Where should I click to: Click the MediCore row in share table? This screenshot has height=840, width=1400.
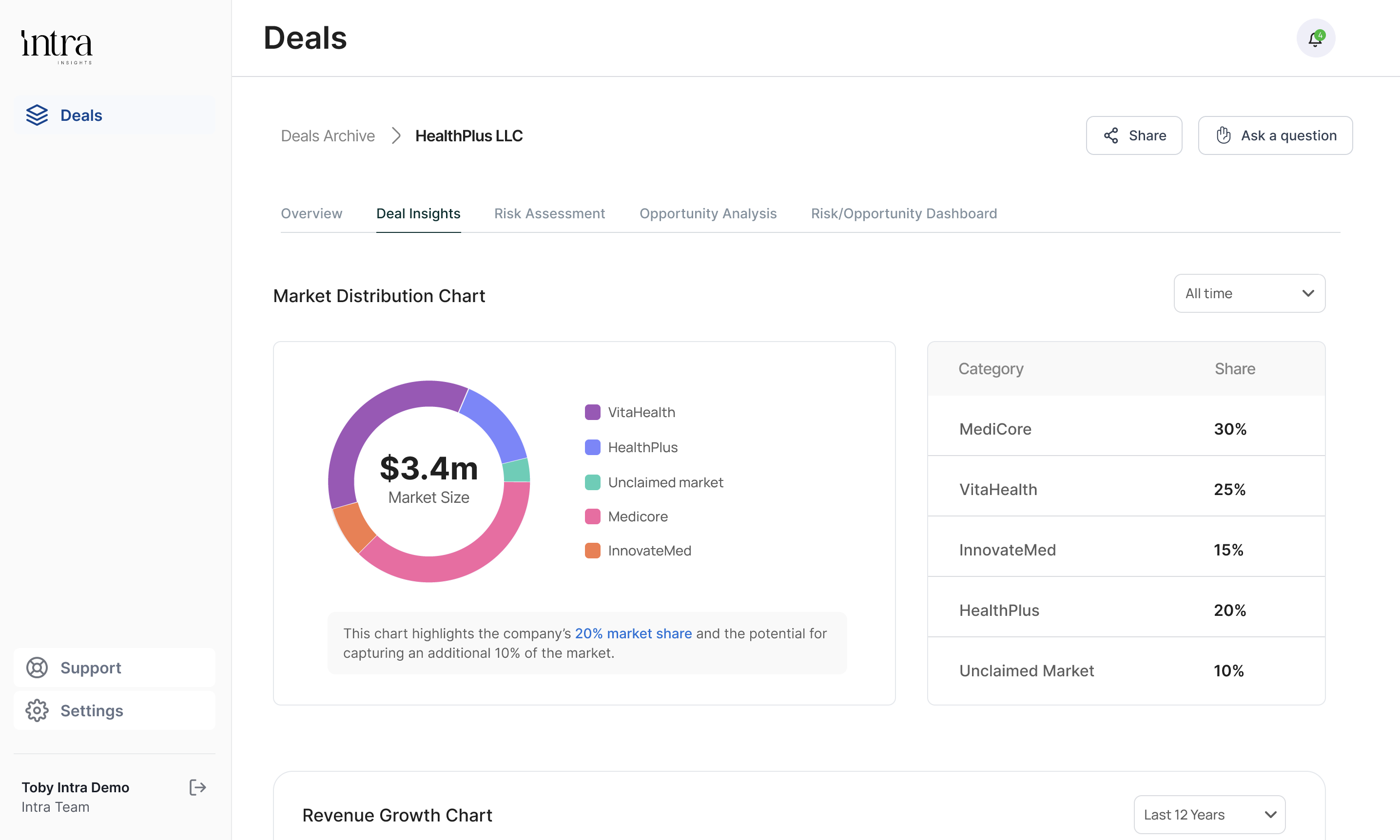point(1126,428)
